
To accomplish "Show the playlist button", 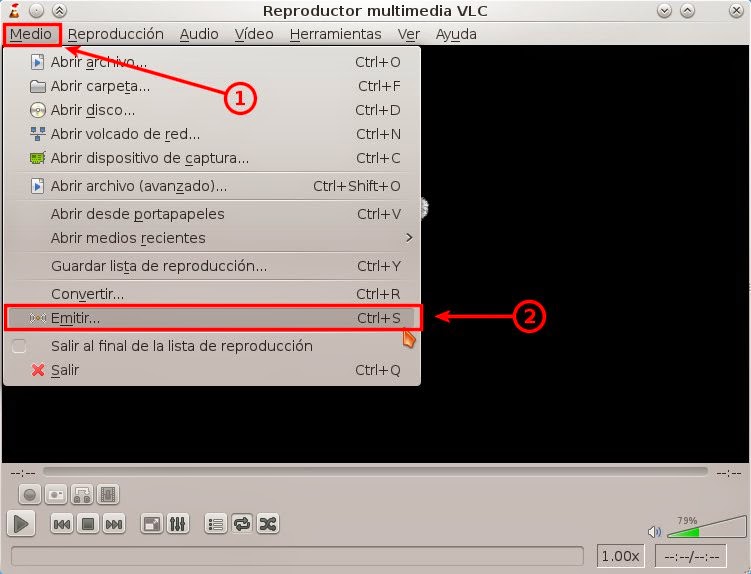I will click(216, 524).
